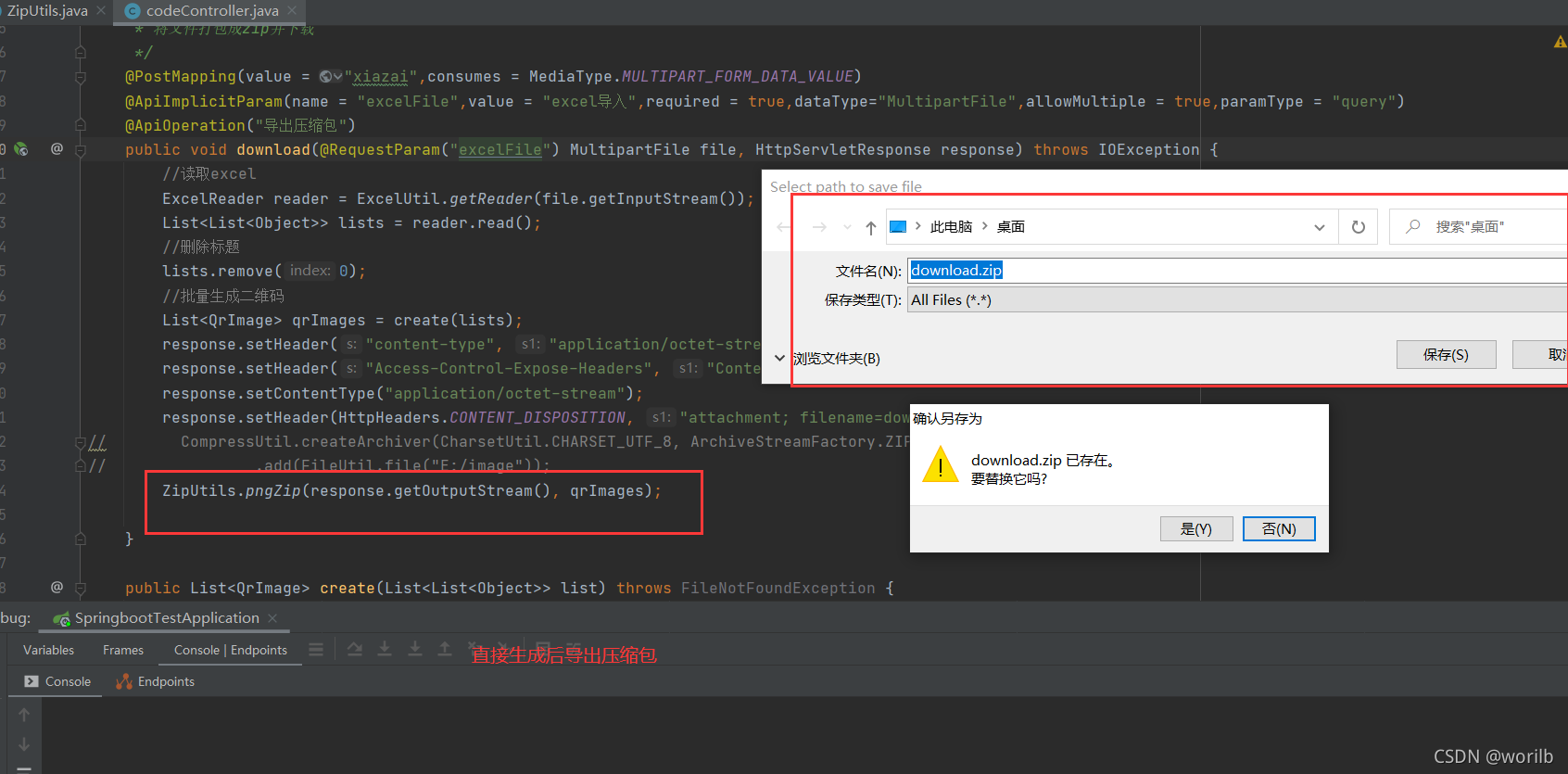Click the "xiazai" mapping string

380,76
